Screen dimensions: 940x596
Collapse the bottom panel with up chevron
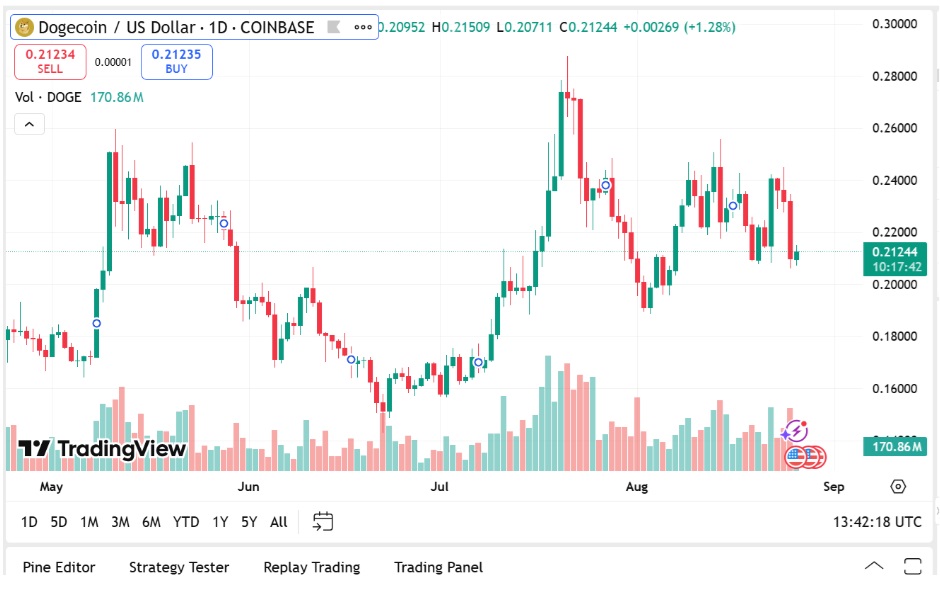874,567
